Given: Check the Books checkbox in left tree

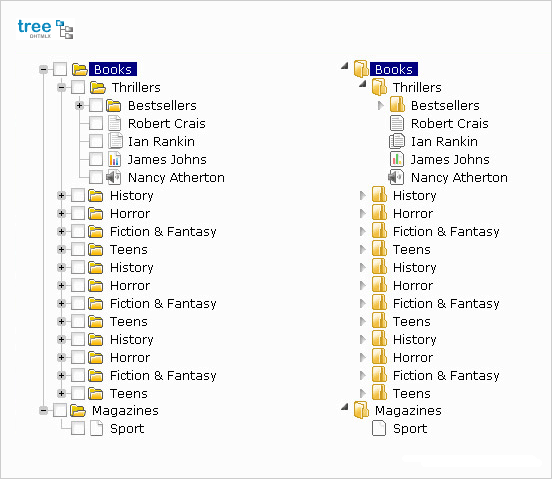Looking at the screenshot, I should [x=60, y=69].
